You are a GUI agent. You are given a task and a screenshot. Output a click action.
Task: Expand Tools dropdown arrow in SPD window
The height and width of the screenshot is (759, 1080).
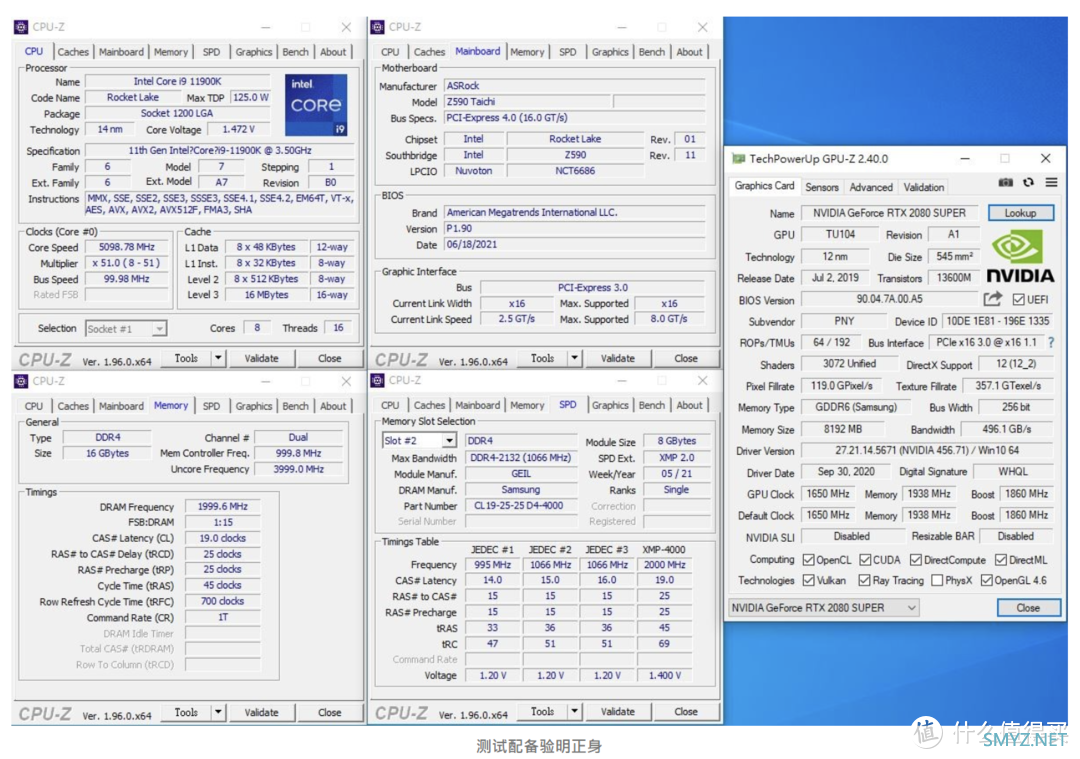(574, 711)
